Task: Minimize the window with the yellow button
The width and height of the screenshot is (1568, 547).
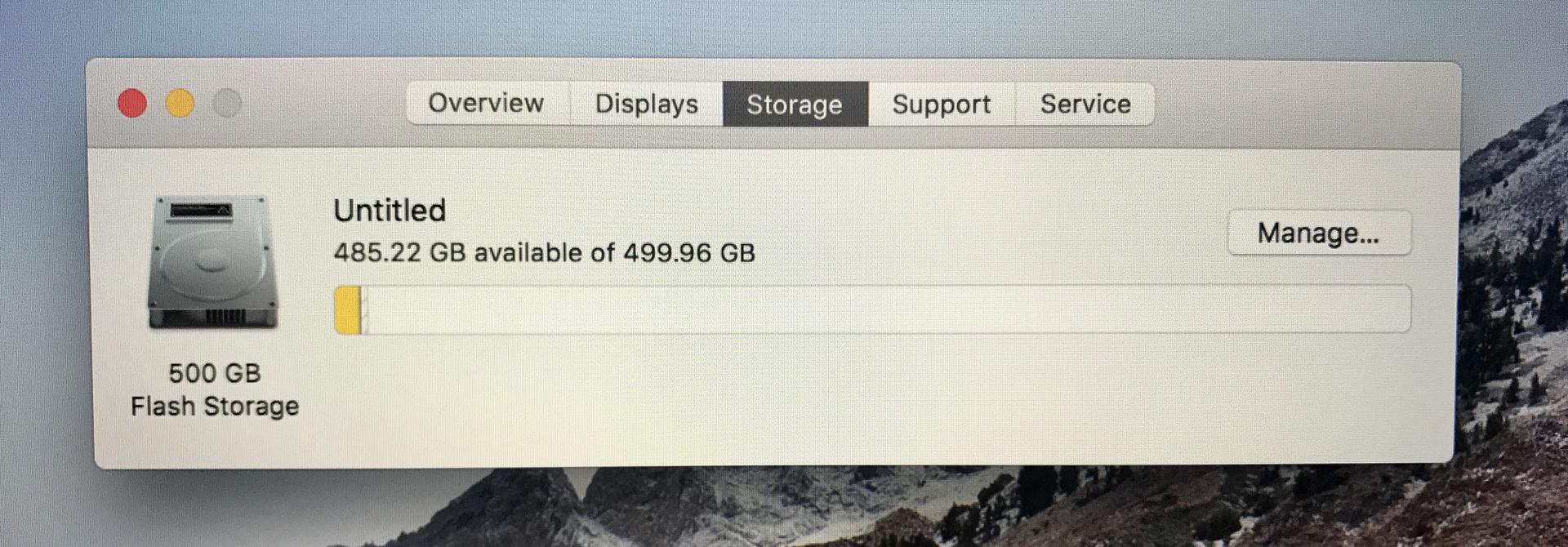Action: [180, 104]
